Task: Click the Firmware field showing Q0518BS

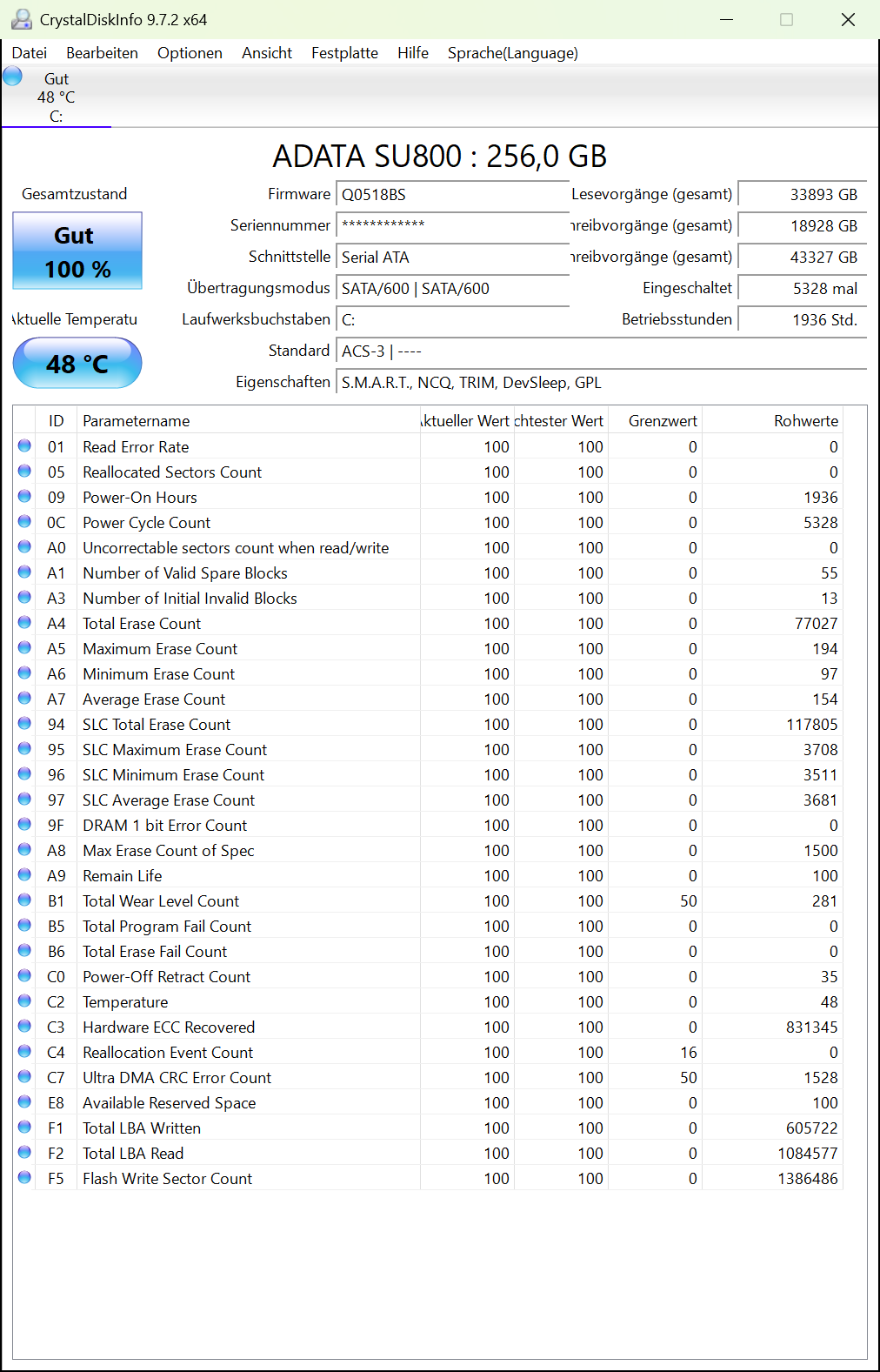Action: click(452, 195)
